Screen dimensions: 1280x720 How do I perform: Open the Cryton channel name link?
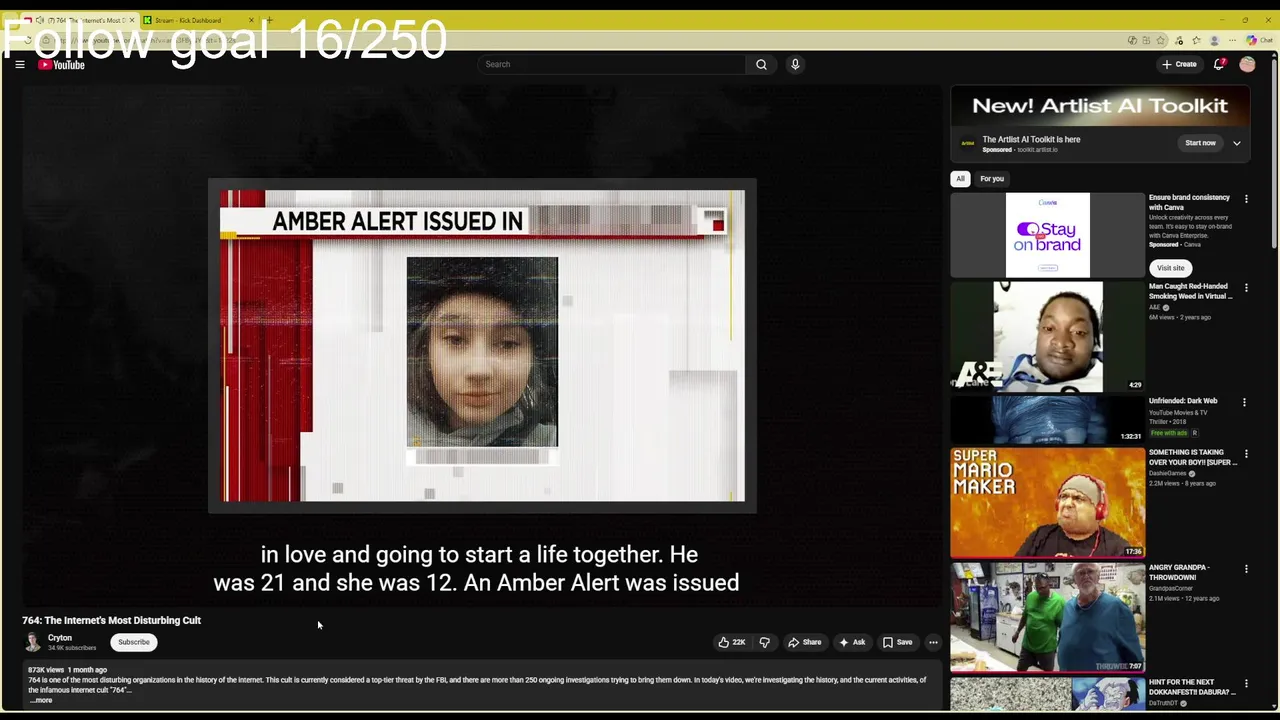coord(60,638)
